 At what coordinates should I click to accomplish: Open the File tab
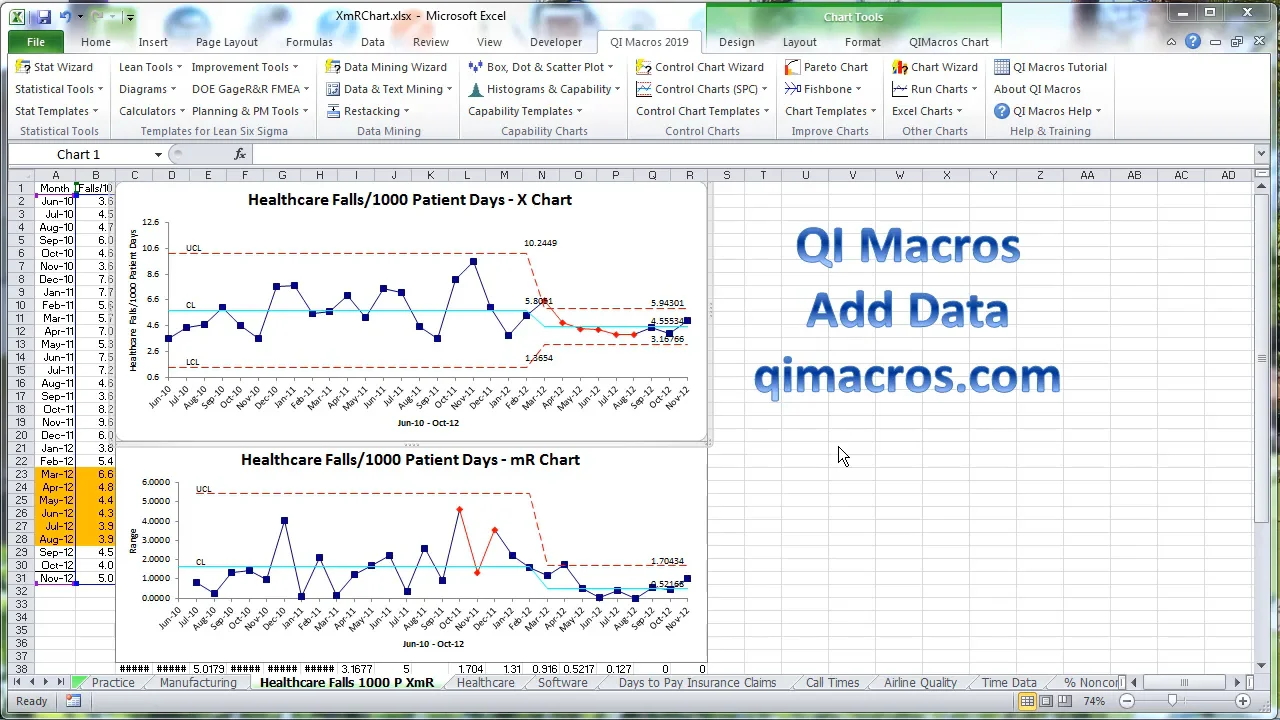35,42
